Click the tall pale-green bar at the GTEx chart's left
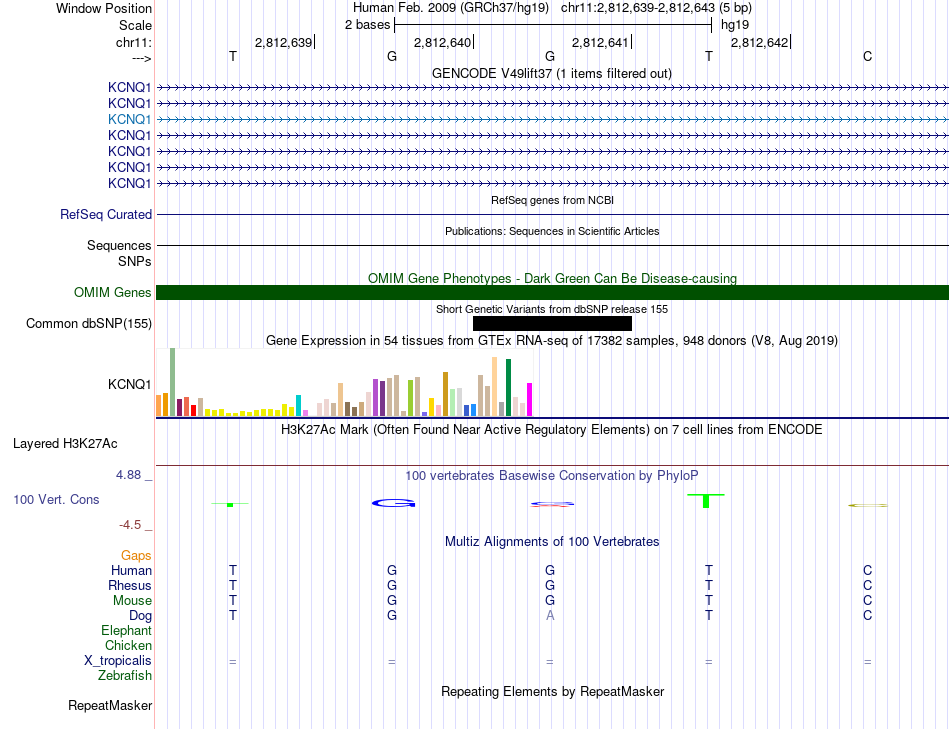Viewport: 950px width, 729px height. pyautogui.click(x=173, y=382)
